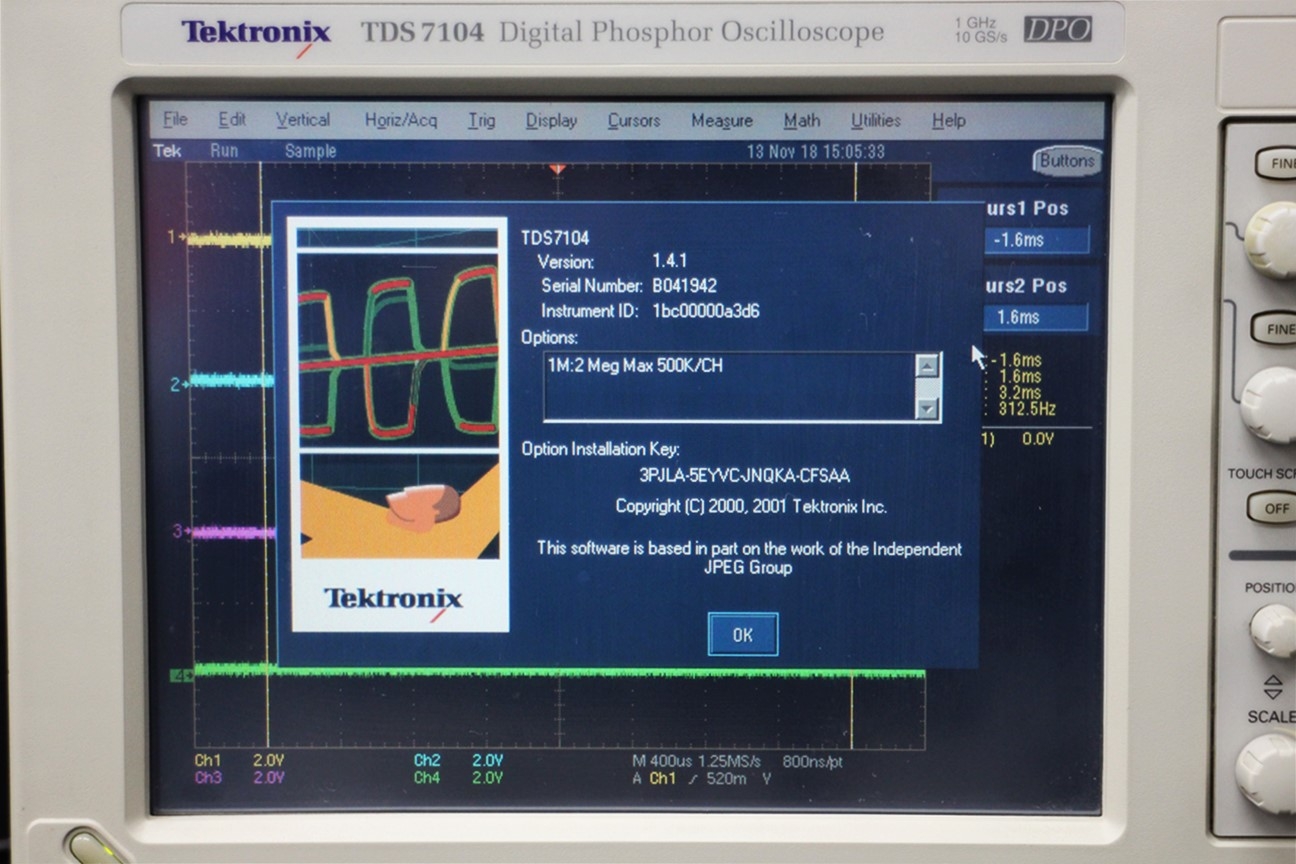Image resolution: width=1296 pixels, height=864 pixels.
Task: Open the Cursors menu
Action: 634,120
